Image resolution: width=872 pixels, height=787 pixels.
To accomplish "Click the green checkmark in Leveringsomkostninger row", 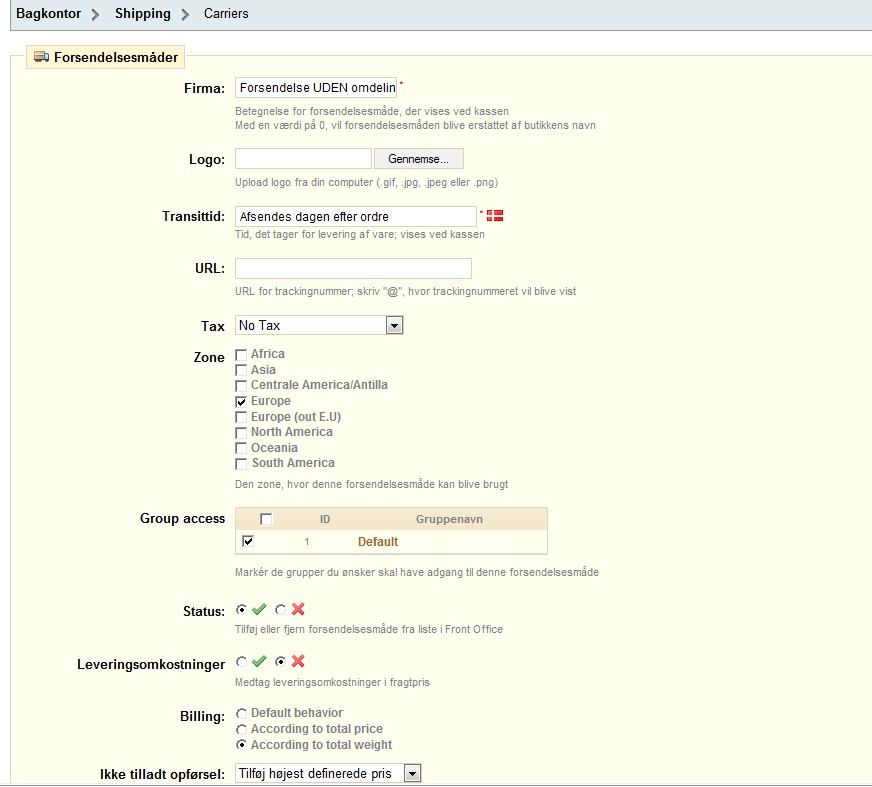I will pyautogui.click(x=259, y=661).
